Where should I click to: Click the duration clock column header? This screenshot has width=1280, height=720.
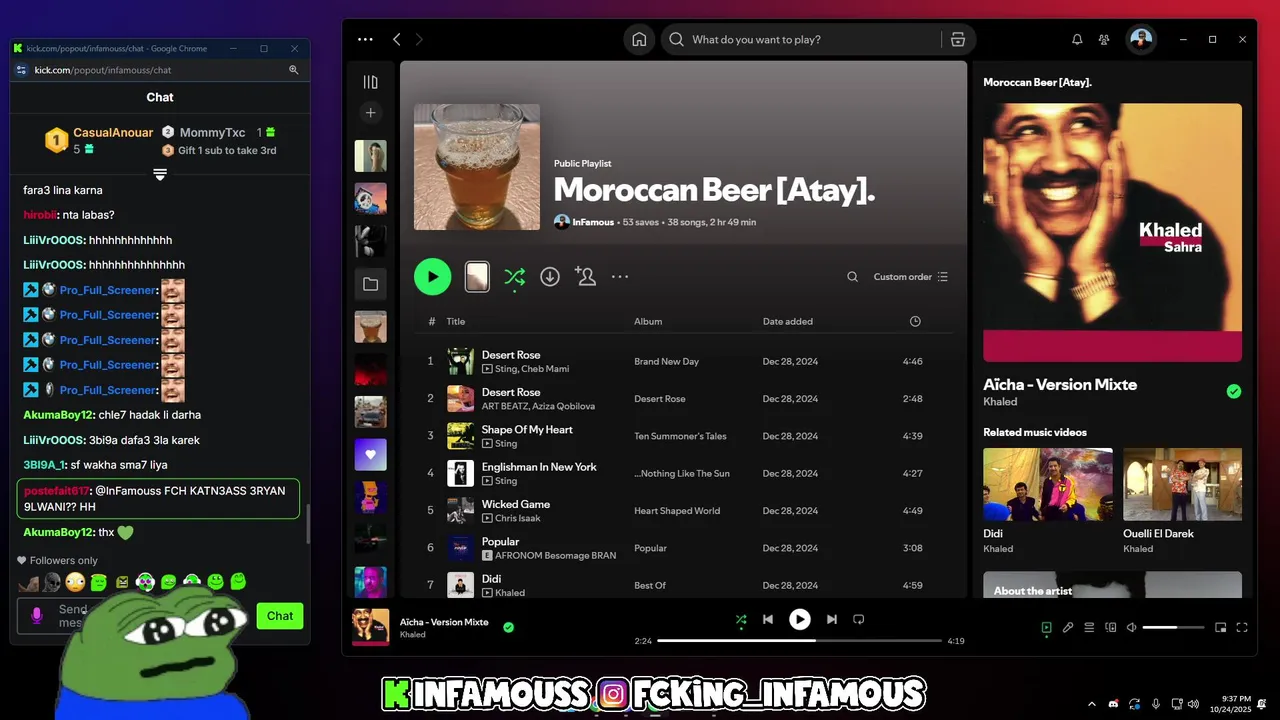[x=915, y=321]
